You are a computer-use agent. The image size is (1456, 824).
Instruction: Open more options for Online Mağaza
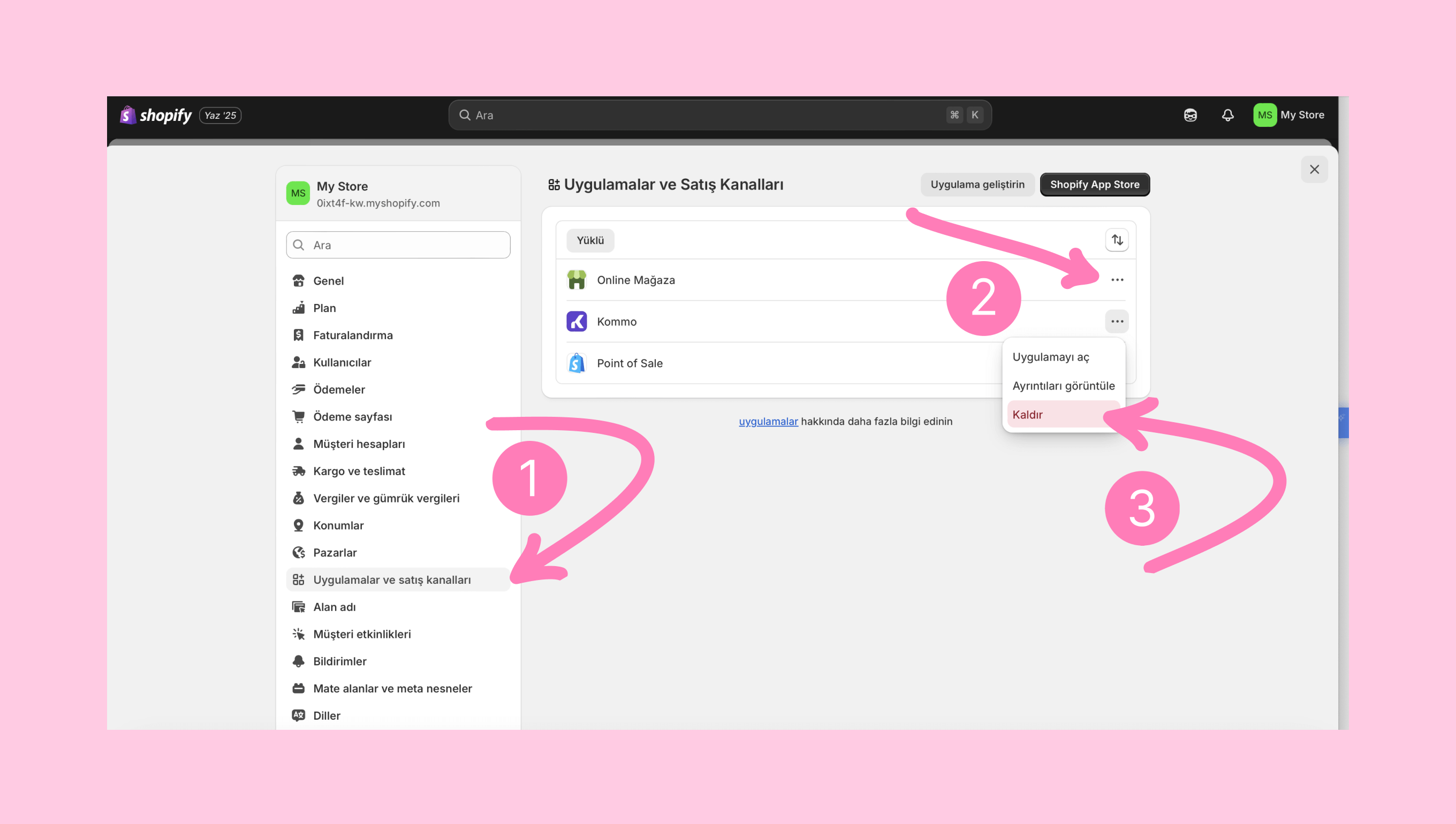(x=1116, y=279)
